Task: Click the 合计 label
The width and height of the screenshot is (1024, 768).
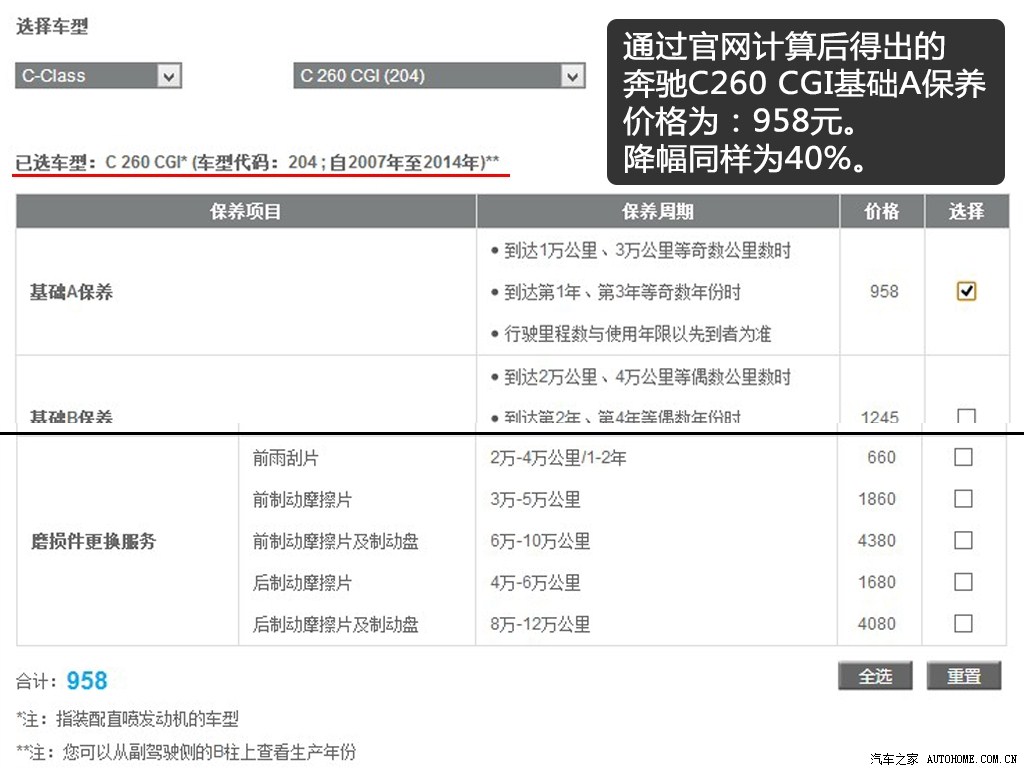Action: pos(36,682)
